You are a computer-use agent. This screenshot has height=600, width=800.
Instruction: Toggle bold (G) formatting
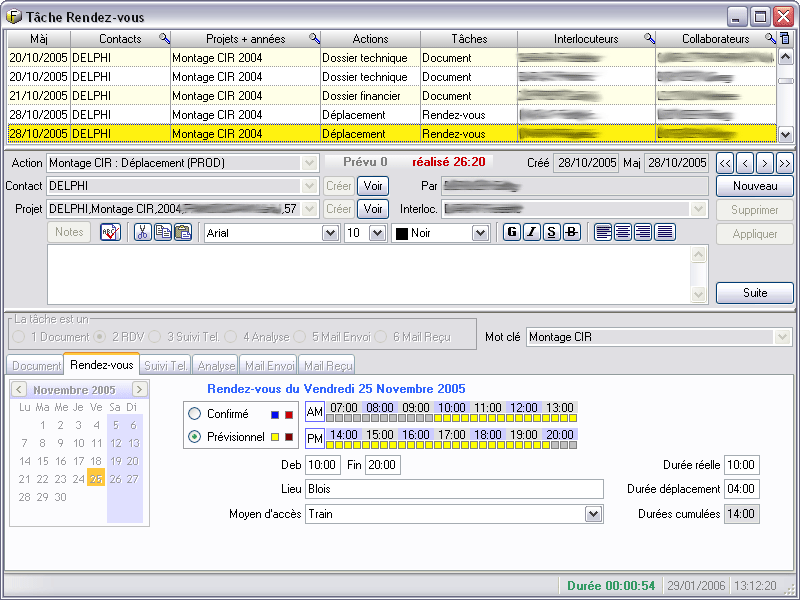tap(512, 233)
